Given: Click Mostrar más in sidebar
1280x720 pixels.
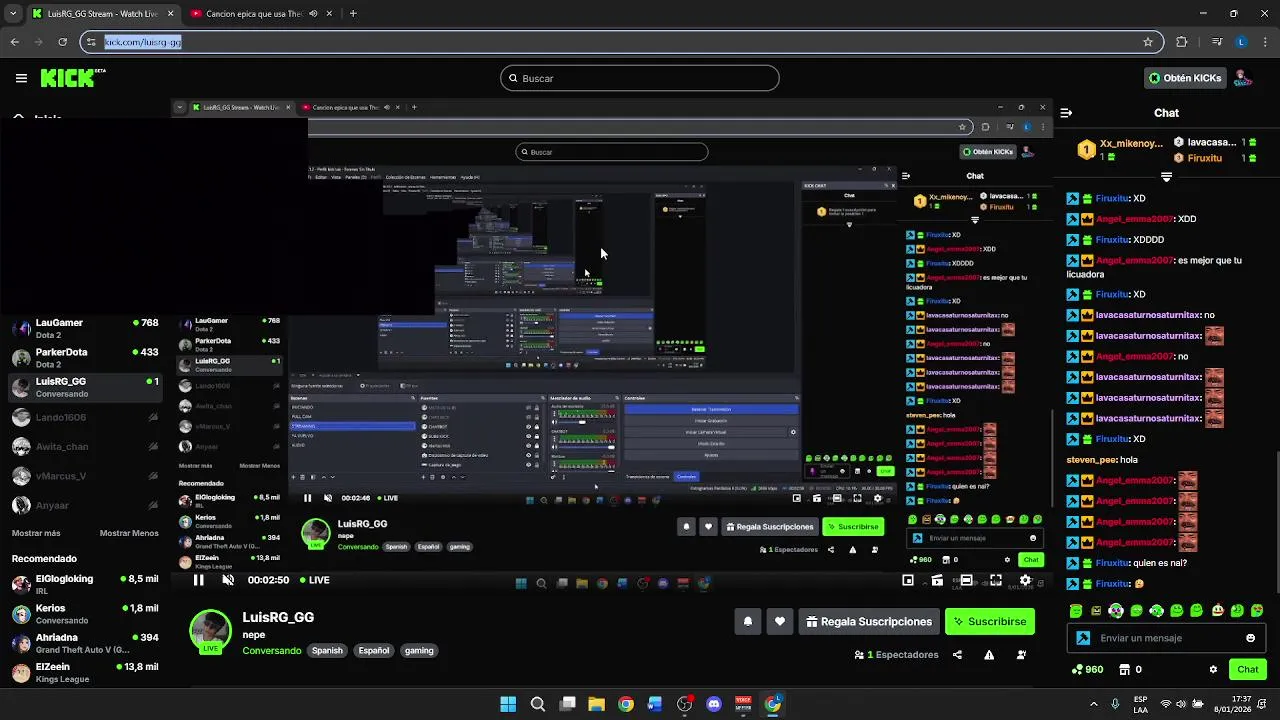Looking at the screenshot, I should coord(36,533).
